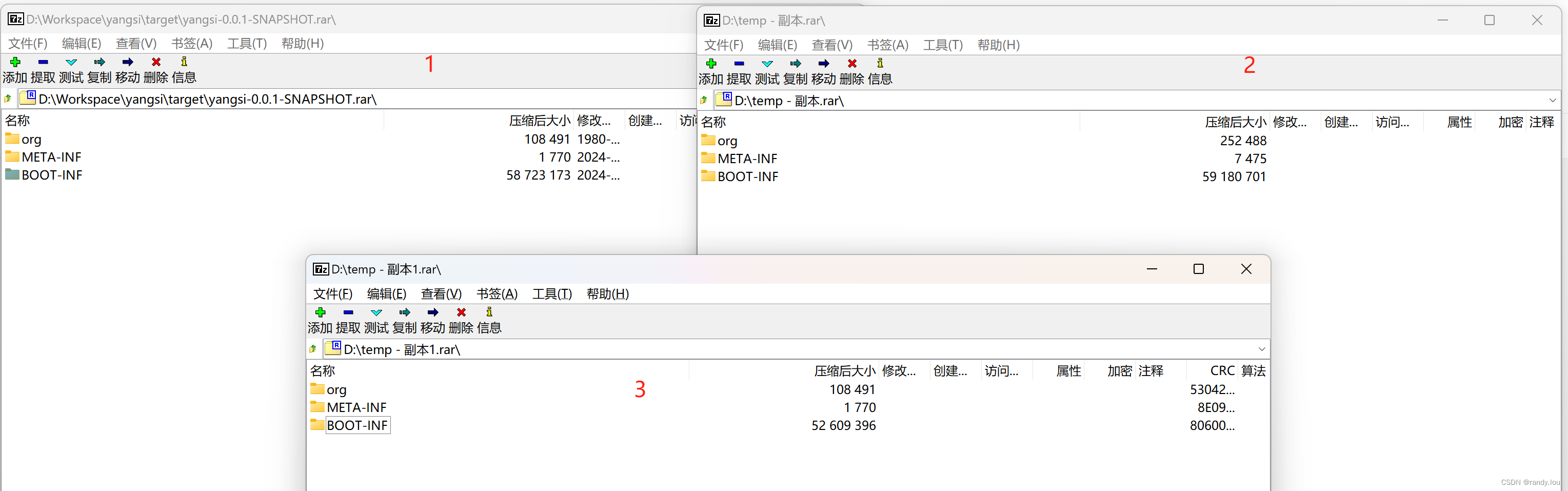This screenshot has width=1568, height=491.
Task: Click the Add (添加) icon in SNAPSHOT.rar window
Action: (x=15, y=62)
